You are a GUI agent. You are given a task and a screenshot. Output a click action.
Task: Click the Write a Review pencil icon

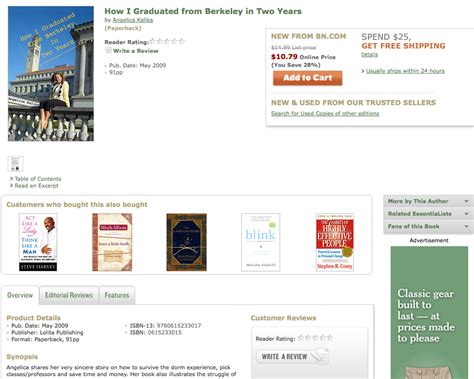(x=108, y=51)
